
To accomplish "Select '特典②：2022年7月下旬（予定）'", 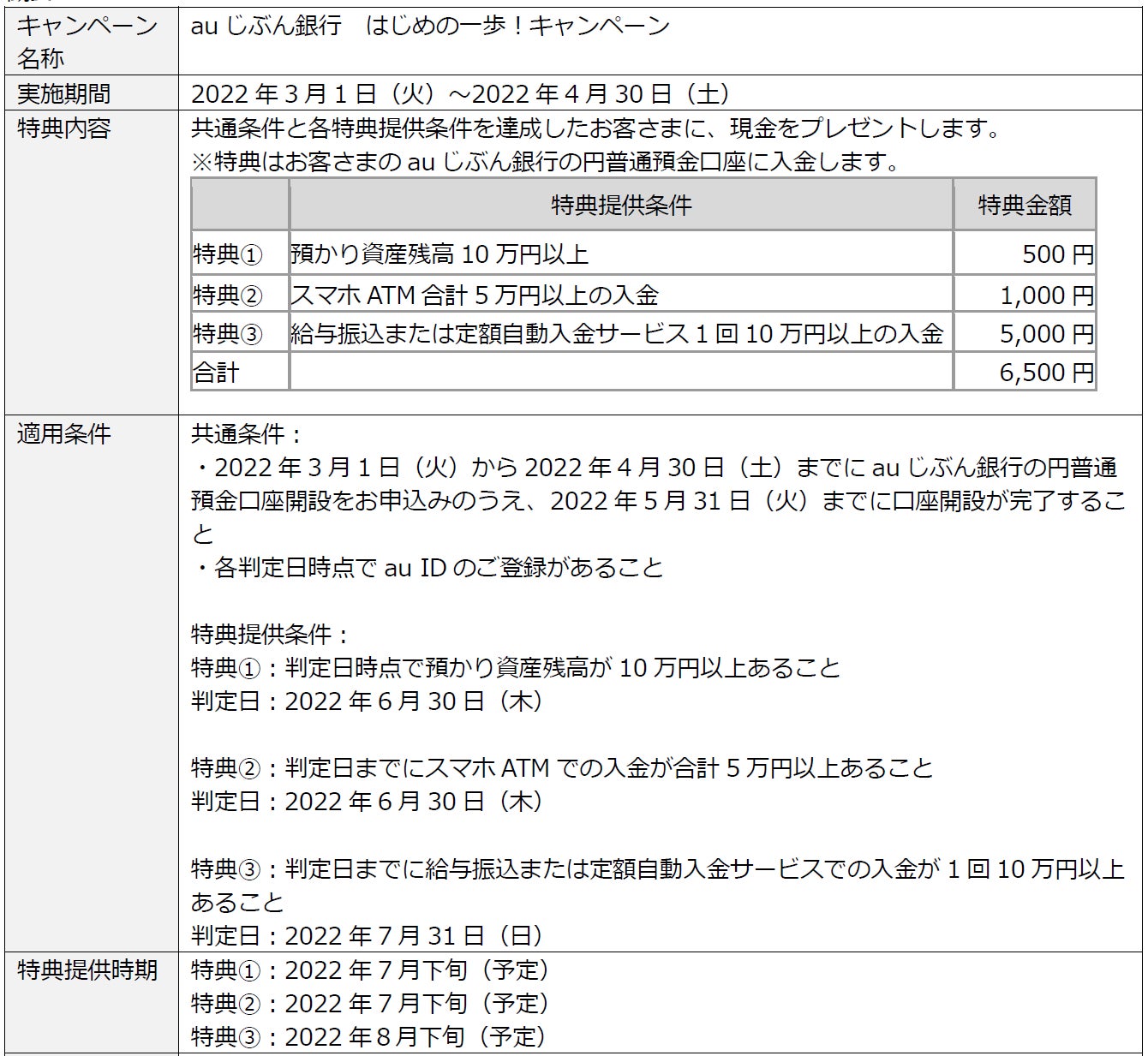I will pyautogui.click(x=370, y=1003).
